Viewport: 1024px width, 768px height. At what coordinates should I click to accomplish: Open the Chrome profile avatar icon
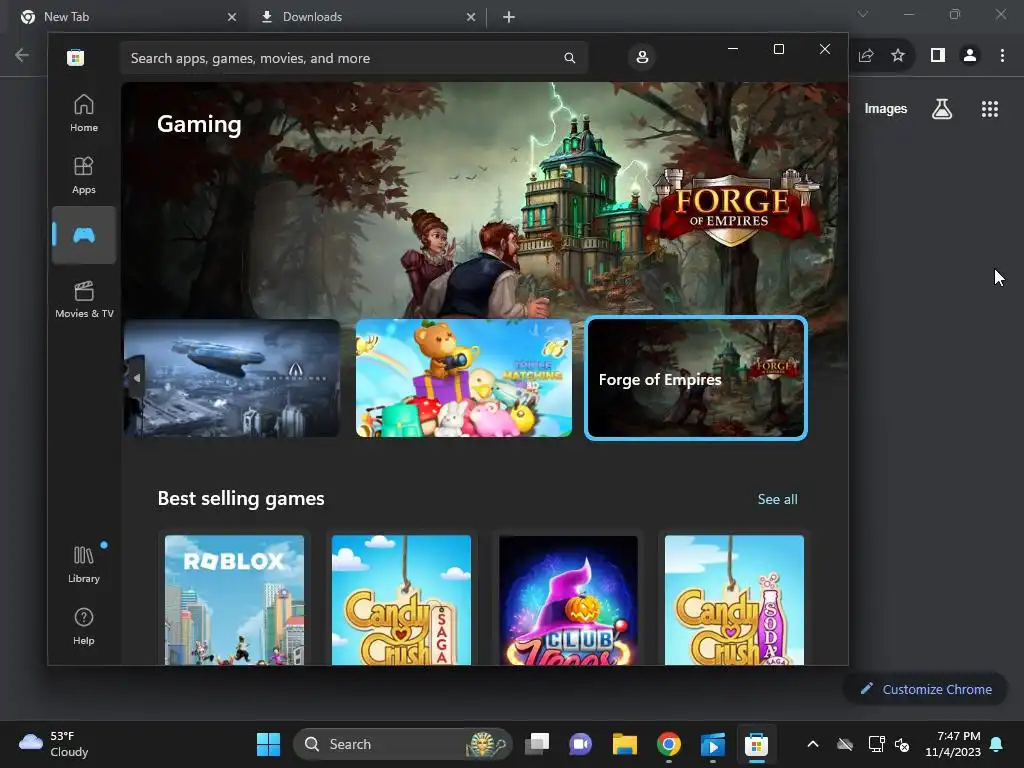(970, 56)
